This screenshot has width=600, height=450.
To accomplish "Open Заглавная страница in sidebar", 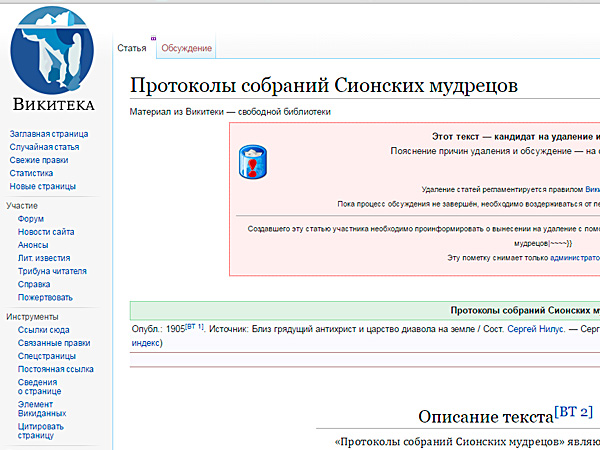I will [x=48, y=134].
